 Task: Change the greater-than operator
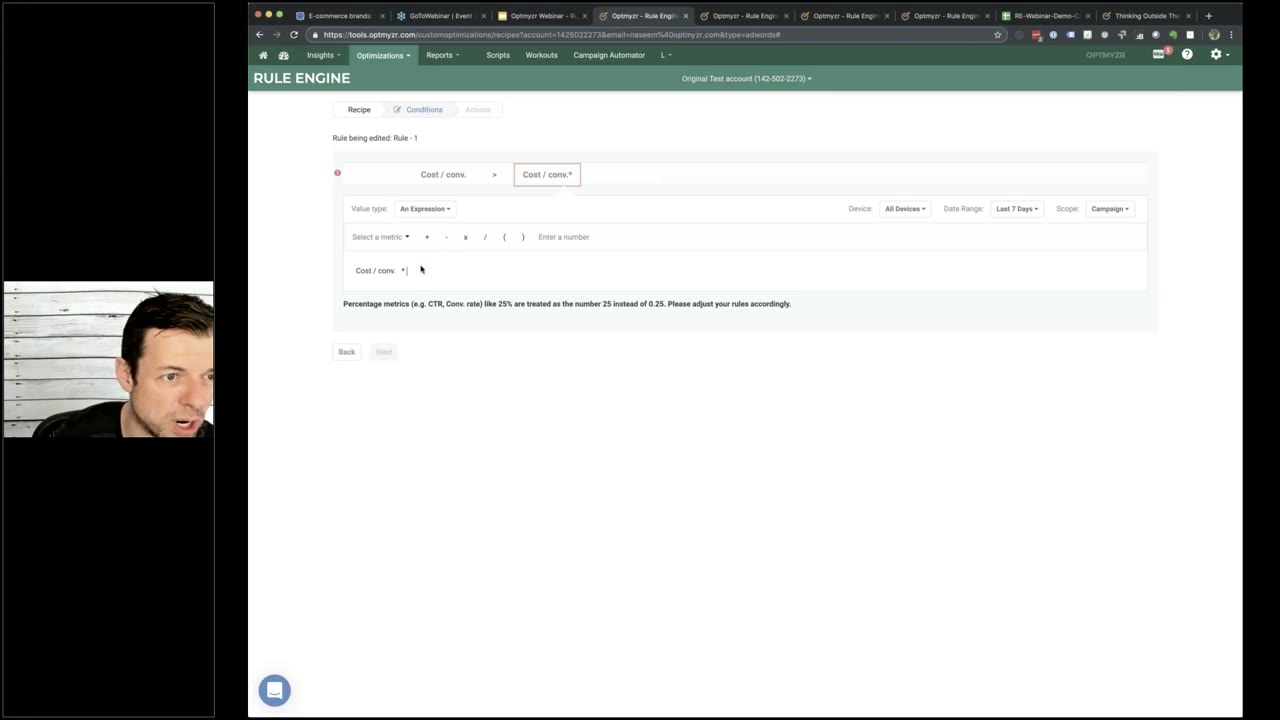click(x=494, y=175)
